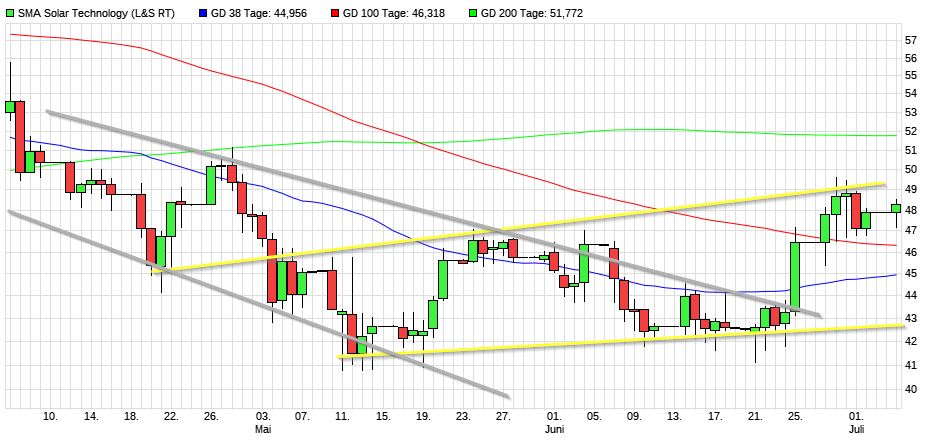Click the date axis label '23.'
925x441 pixels.
462,417
